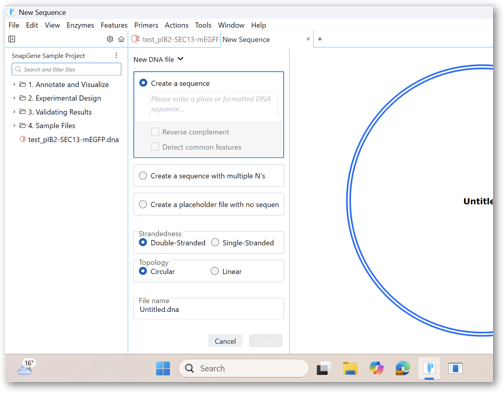Toggle the sidebar panel icon
The width and height of the screenshot is (504, 393).
[12, 39]
